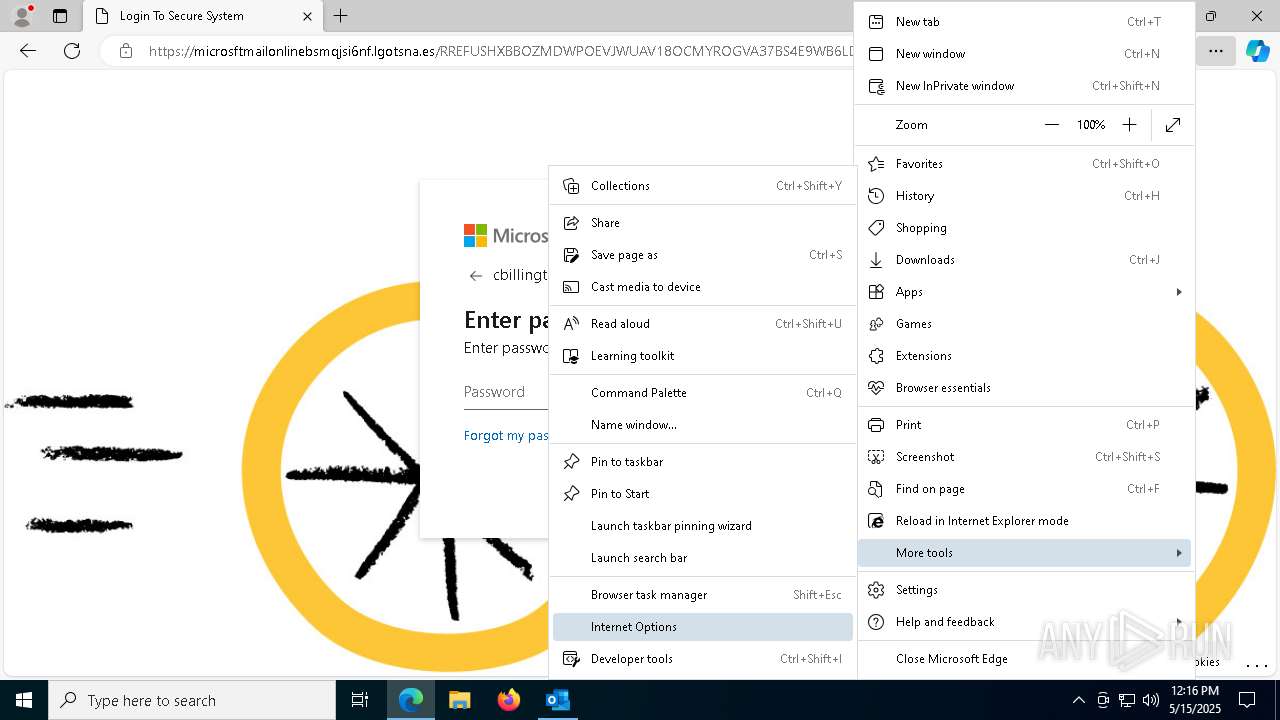Screen dimensions: 1280x720
Task: Enter full screen via zoom expand icon
Action: (1173, 125)
